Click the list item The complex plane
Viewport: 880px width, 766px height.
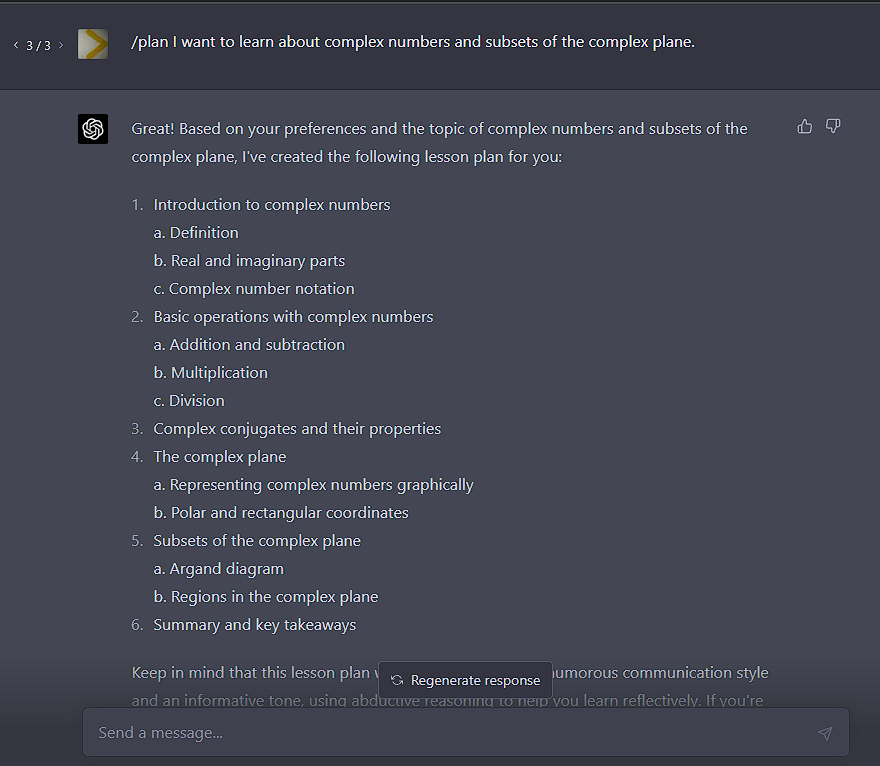pyautogui.click(x=220, y=457)
